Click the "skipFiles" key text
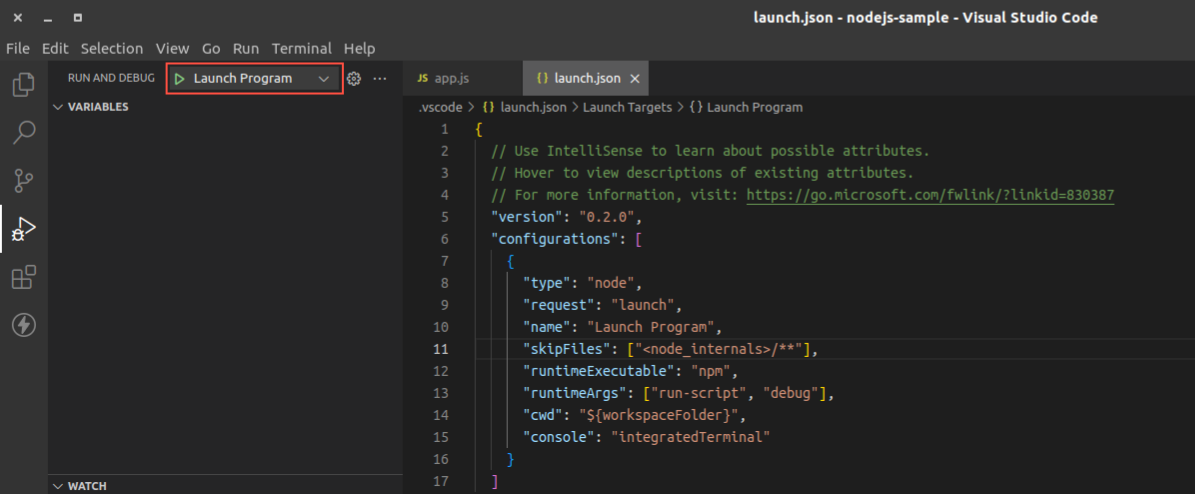1195x494 pixels. click(567, 349)
